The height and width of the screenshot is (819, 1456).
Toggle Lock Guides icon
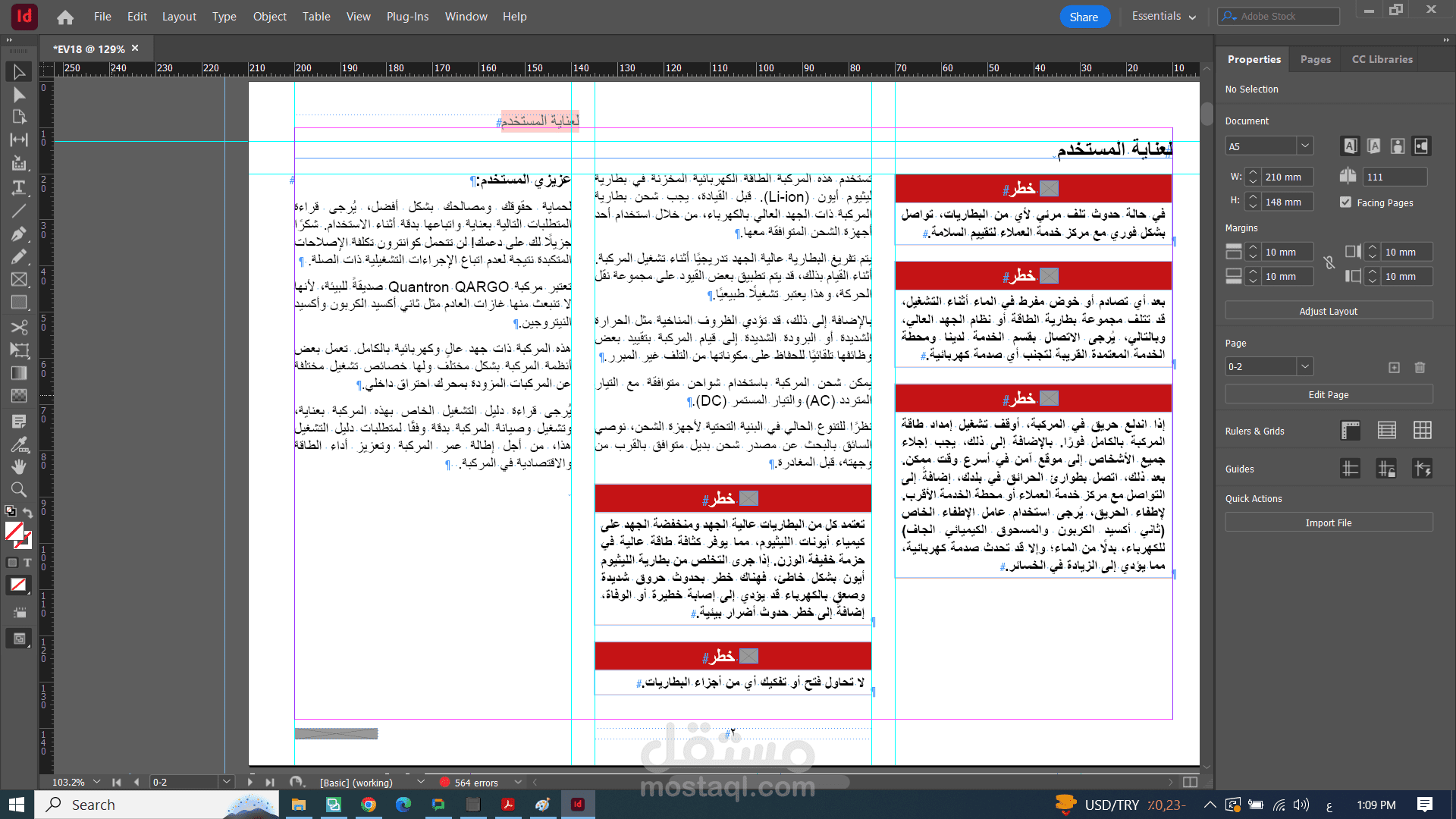pyautogui.click(x=1386, y=469)
